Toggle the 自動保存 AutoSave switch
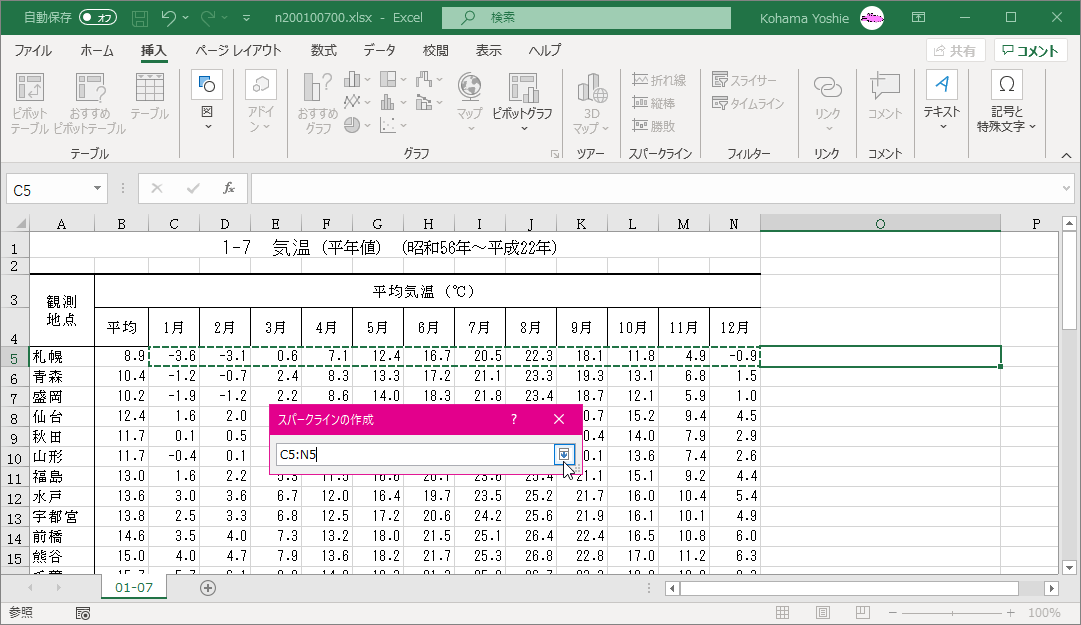1081x625 pixels. pyautogui.click(x=98, y=18)
